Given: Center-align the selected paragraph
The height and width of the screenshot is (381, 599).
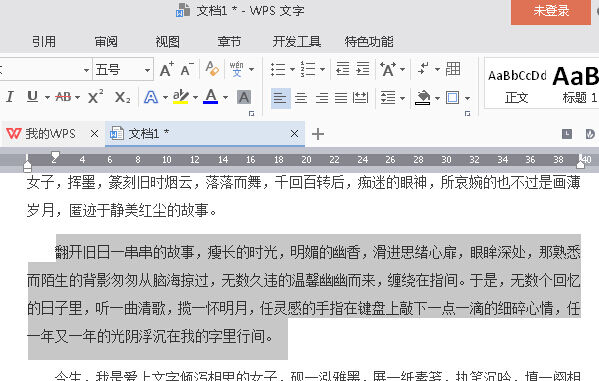Looking at the screenshot, I should point(301,98).
